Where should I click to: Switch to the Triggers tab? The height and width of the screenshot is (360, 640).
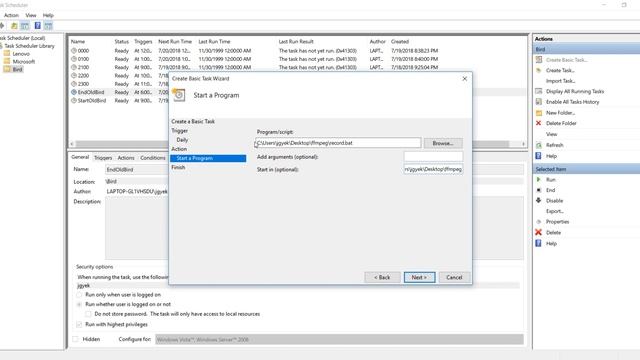pyautogui.click(x=103, y=158)
